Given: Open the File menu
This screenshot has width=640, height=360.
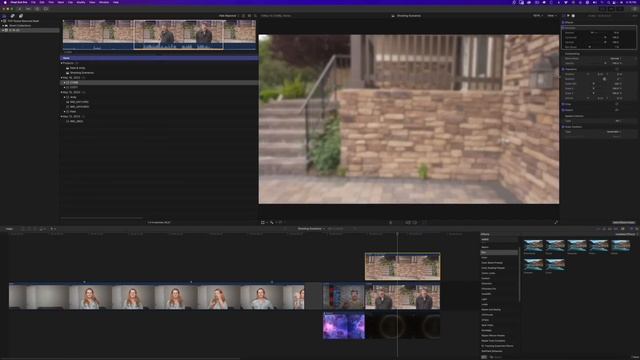Looking at the screenshot, I should 33,2.
